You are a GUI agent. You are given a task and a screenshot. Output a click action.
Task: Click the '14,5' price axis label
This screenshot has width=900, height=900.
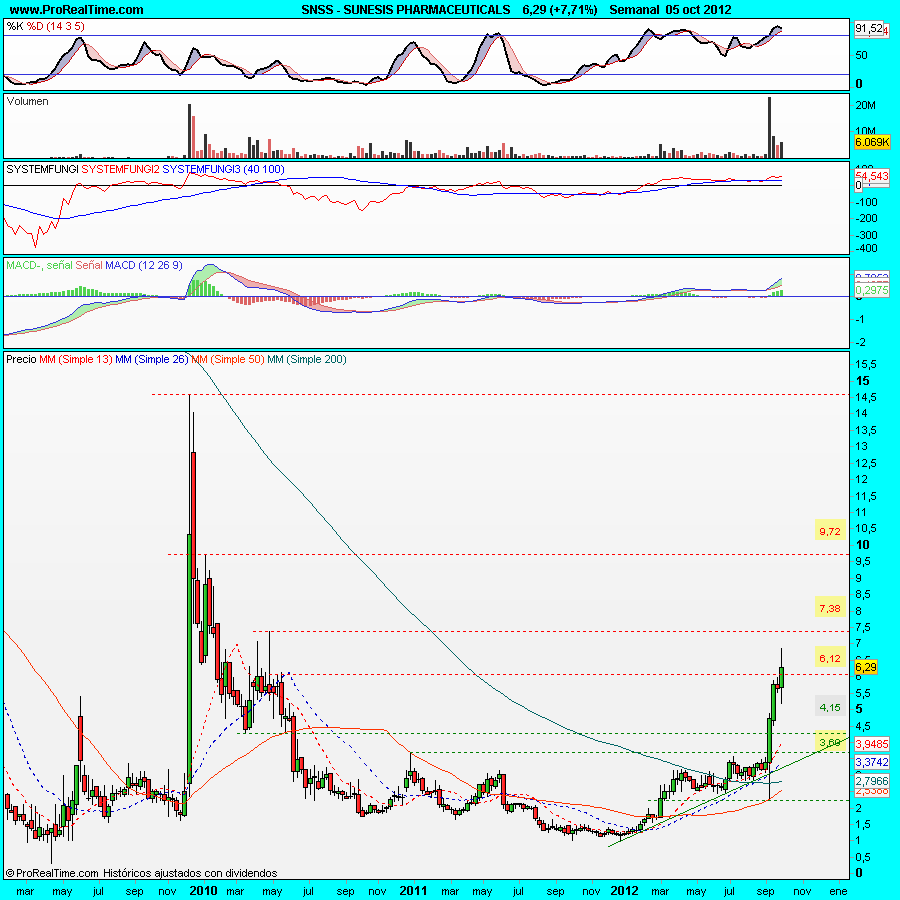pos(866,397)
